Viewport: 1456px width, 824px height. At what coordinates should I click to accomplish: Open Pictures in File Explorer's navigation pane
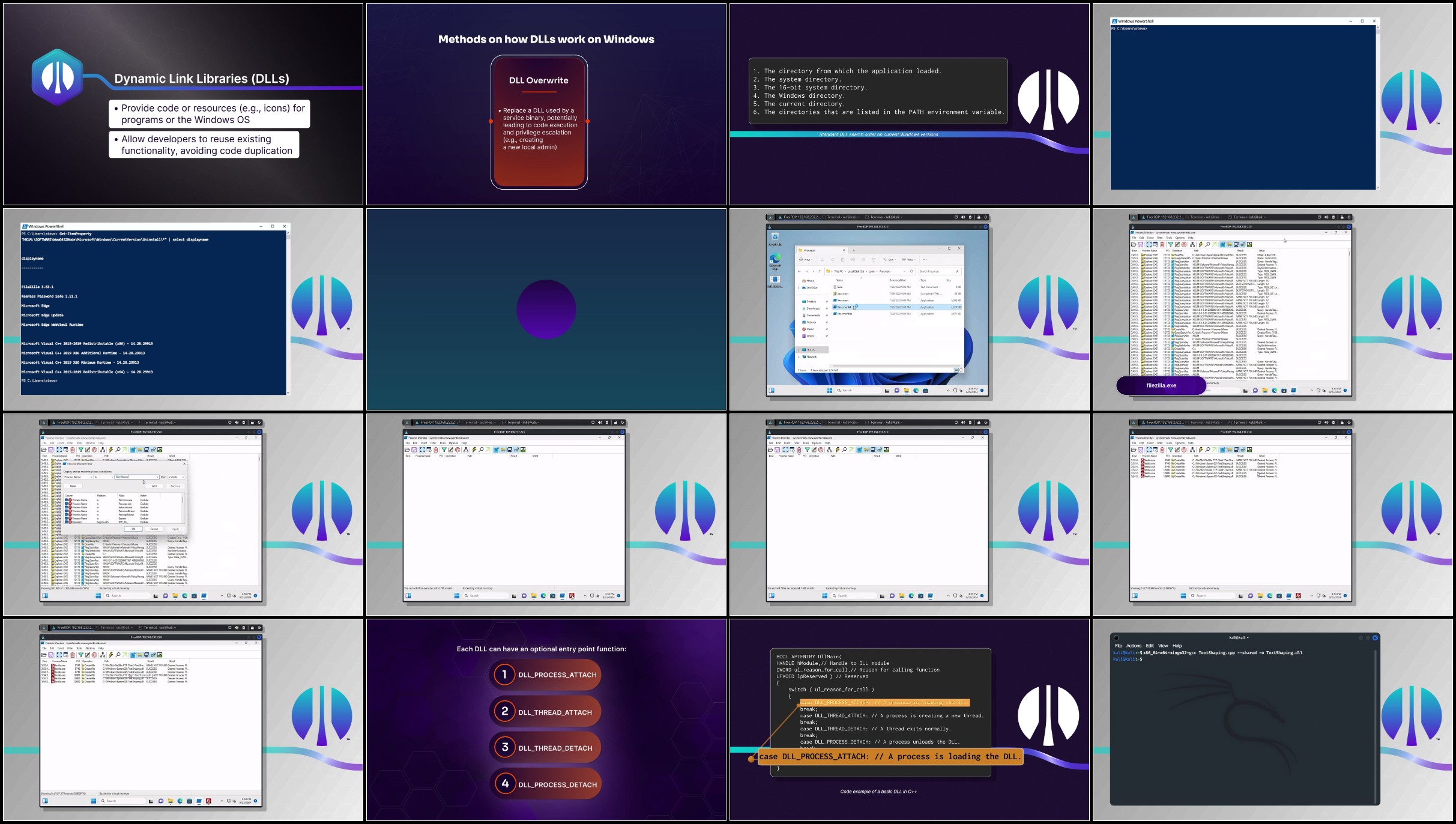coord(809,322)
